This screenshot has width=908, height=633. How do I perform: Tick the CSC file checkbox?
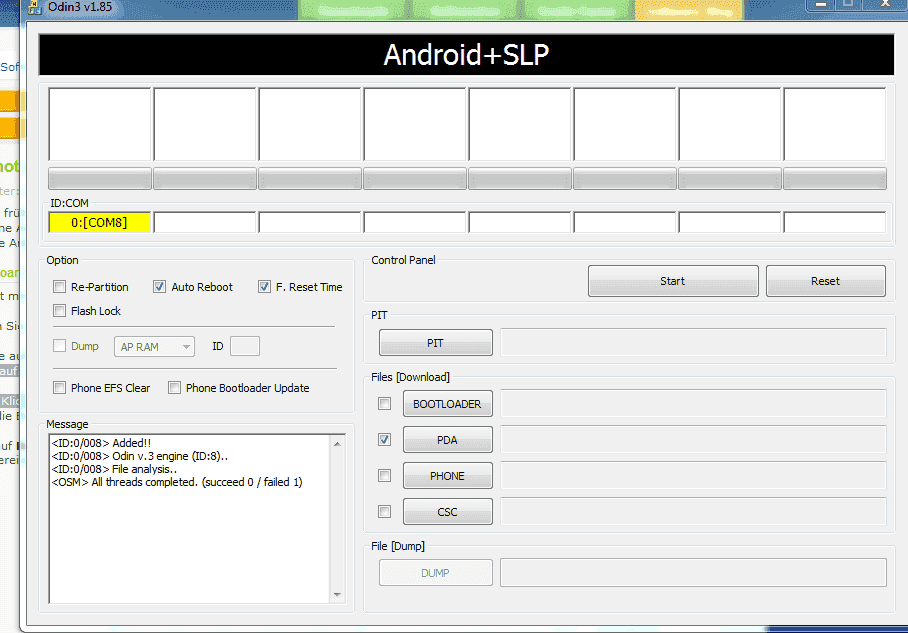(x=384, y=511)
